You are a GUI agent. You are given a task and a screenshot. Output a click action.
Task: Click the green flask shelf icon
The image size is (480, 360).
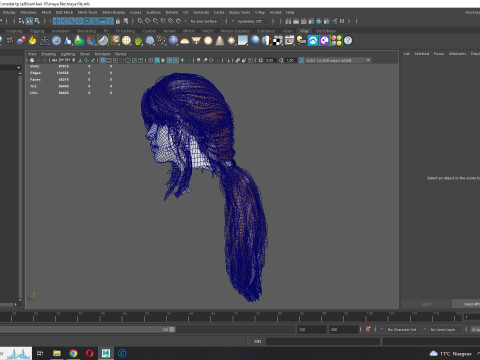pos(79,41)
